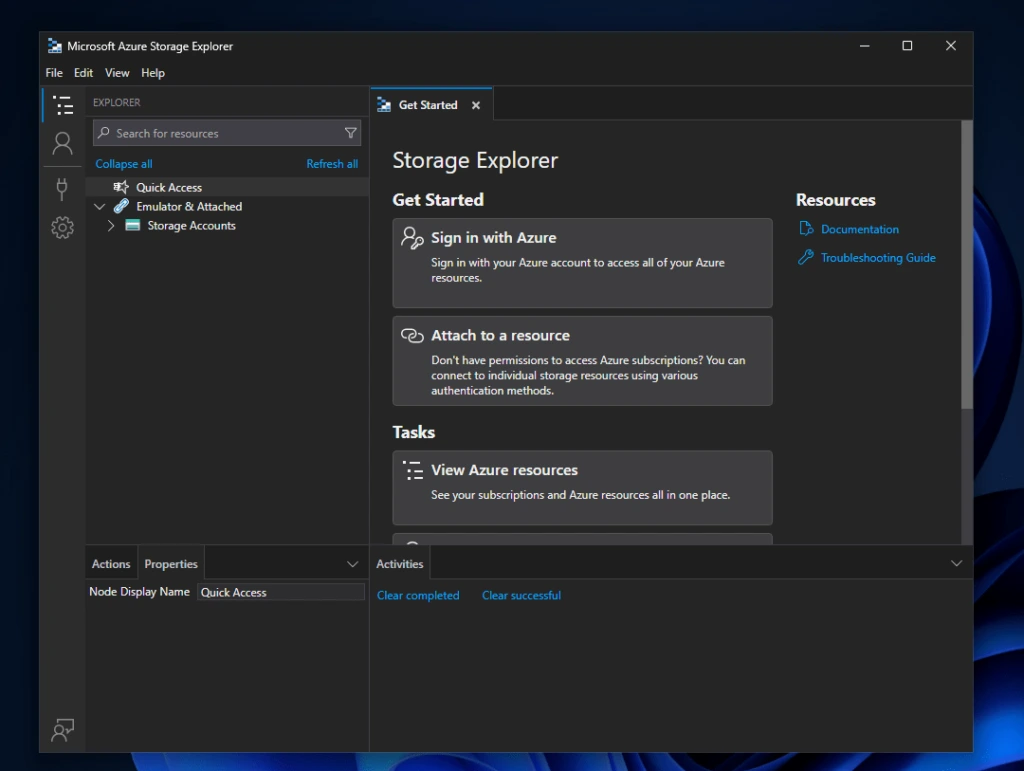Screen dimensions: 1024x771
Task: Open the Help menu
Action: [x=153, y=72]
